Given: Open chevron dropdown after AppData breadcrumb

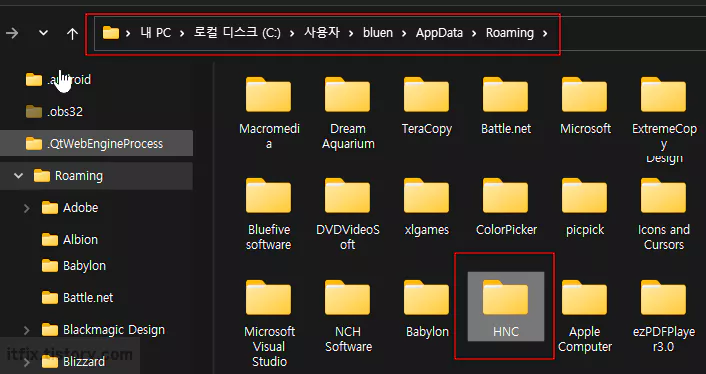Looking at the screenshot, I should coord(475,33).
